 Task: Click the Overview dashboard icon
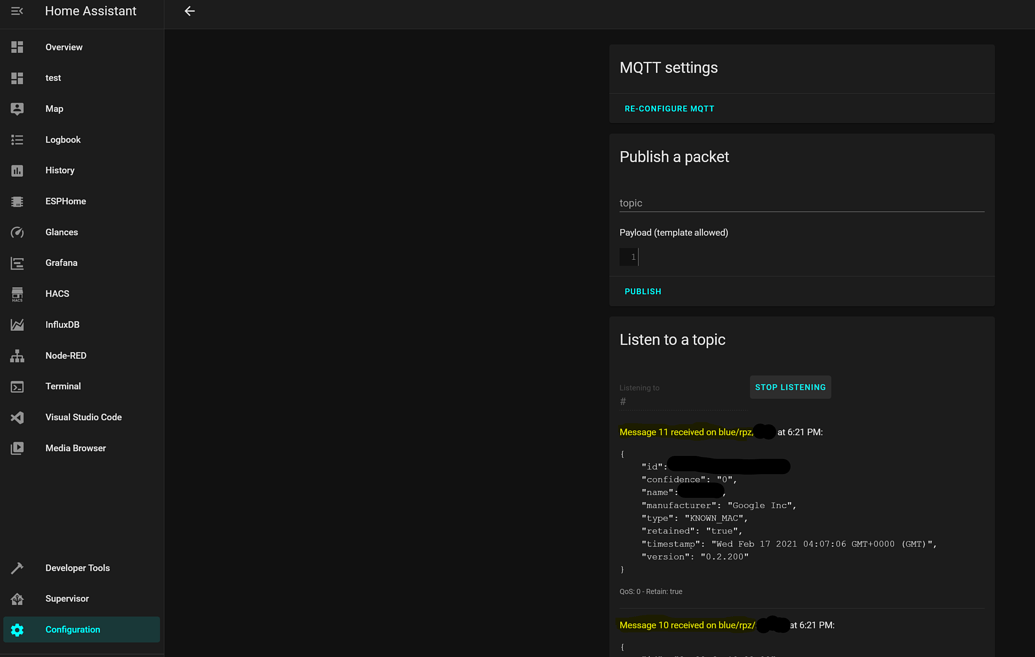point(17,47)
